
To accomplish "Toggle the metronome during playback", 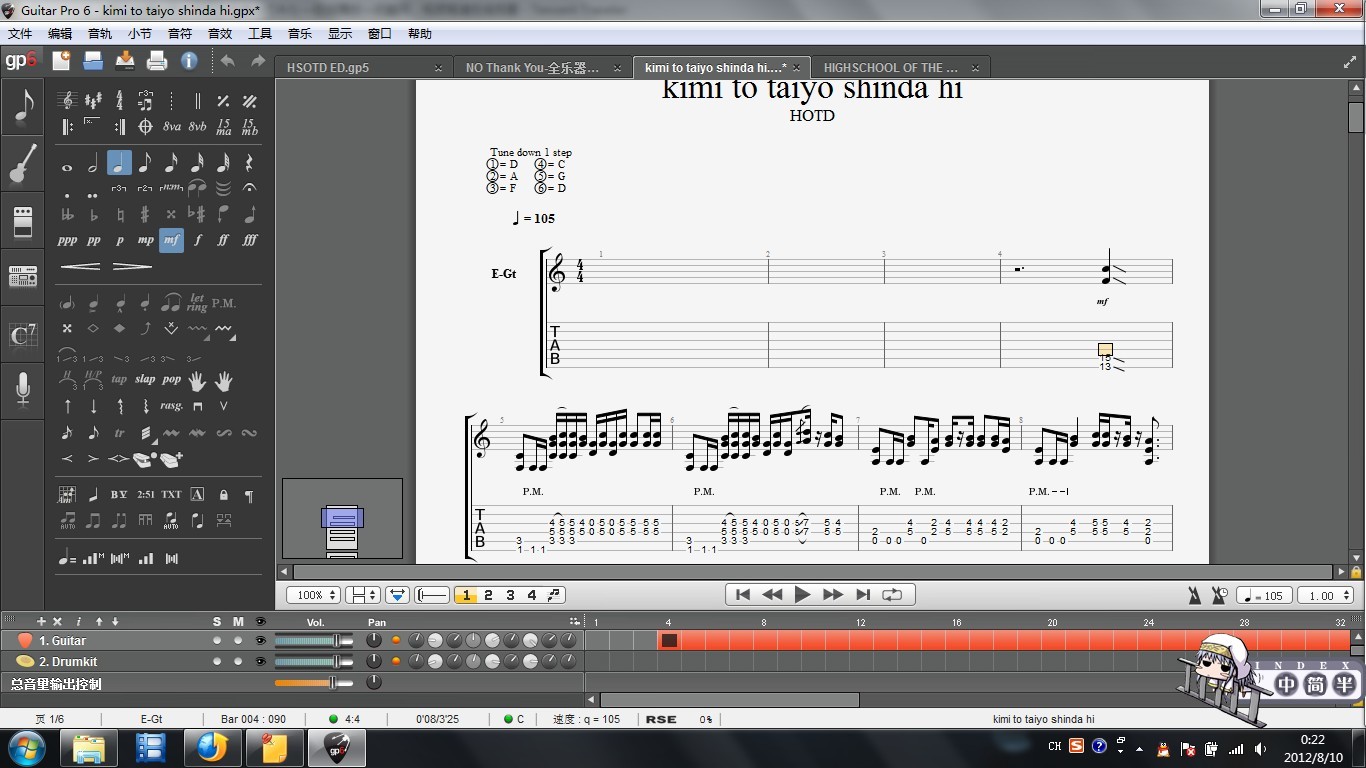I will 1195,595.
